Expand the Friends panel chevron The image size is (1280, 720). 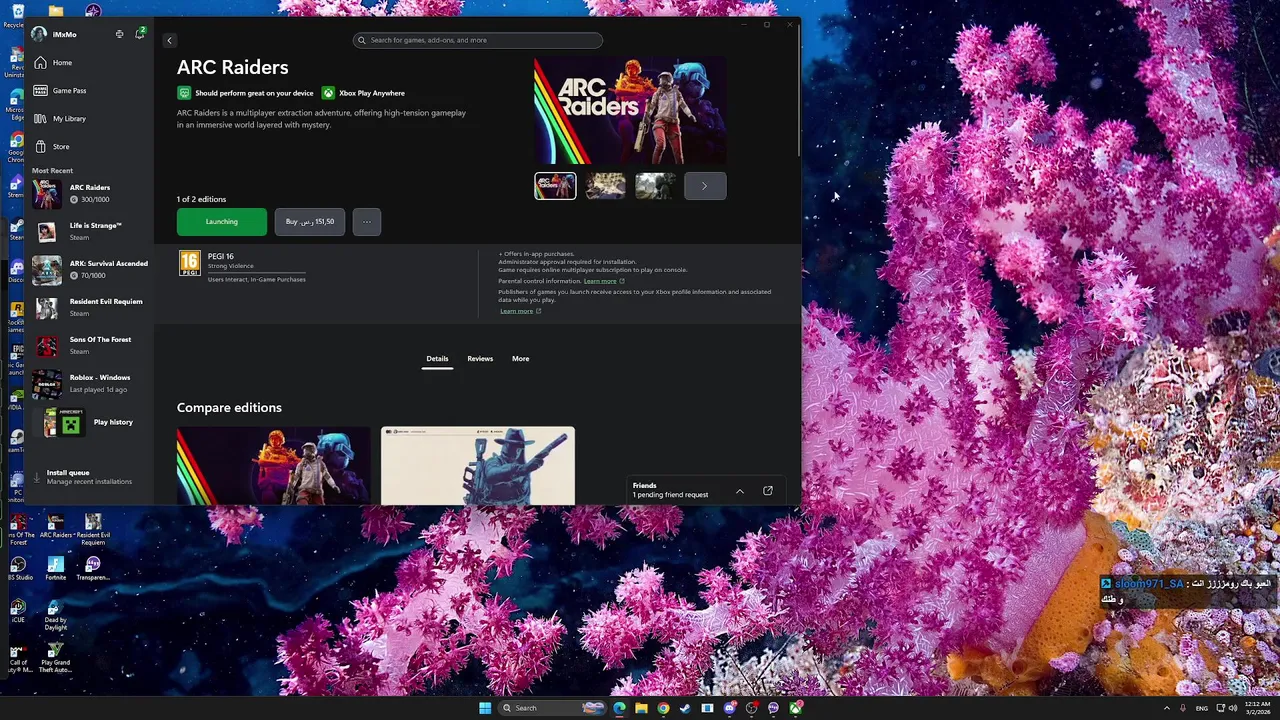pyautogui.click(x=740, y=491)
